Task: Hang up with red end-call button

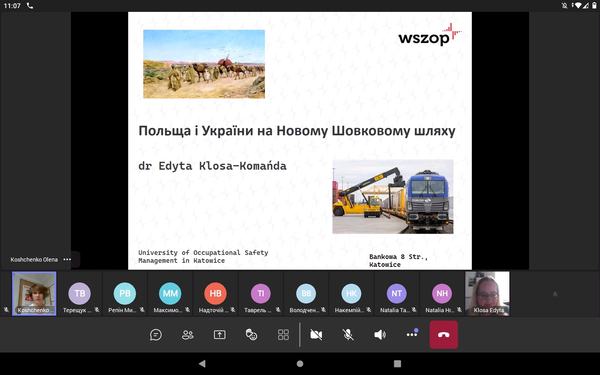Action: 443,335
